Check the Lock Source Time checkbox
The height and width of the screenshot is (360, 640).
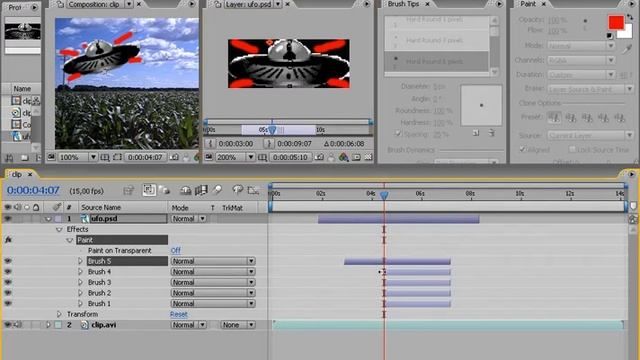tap(572, 149)
